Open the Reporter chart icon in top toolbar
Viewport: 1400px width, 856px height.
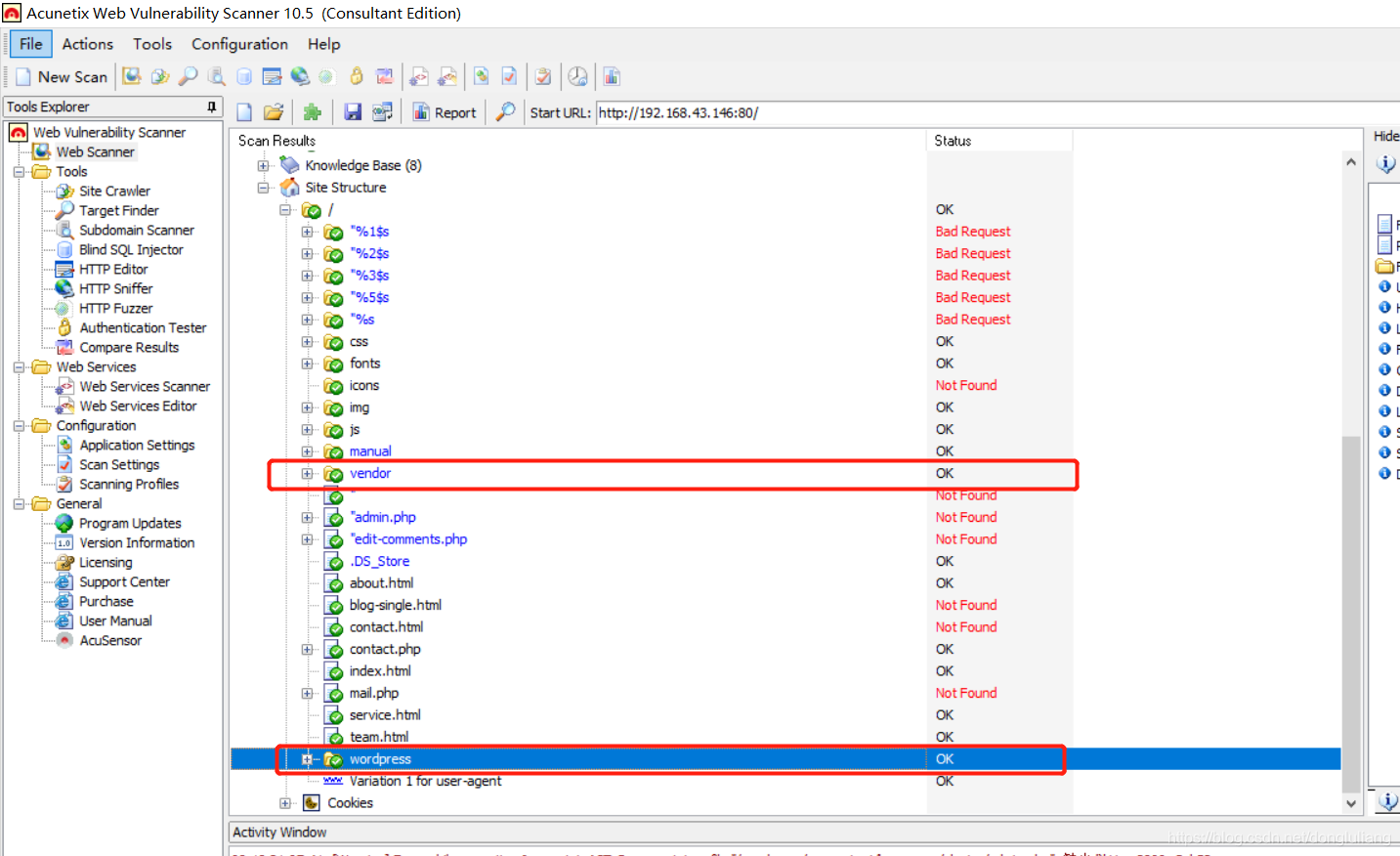click(x=612, y=76)
